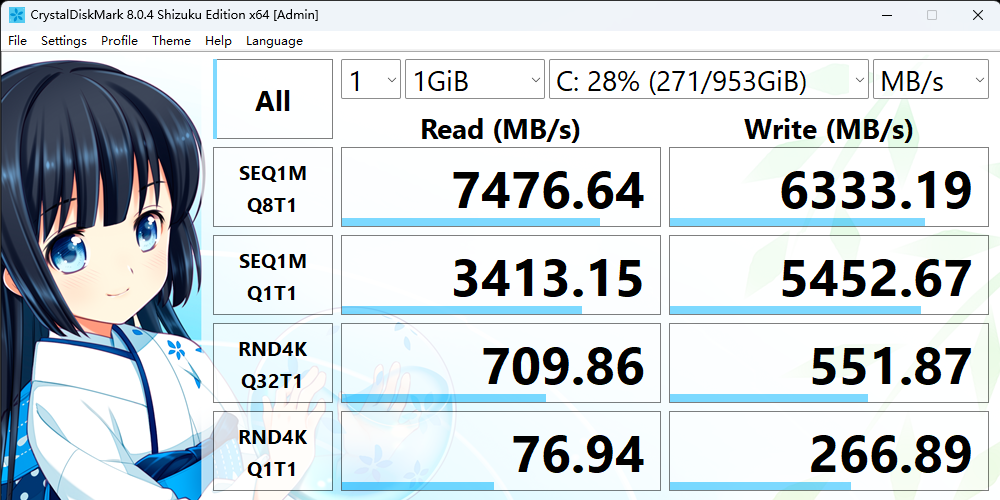Viewport: 1000px width, 500px height.
Task: Start the RND4K Q32T1 test
Action: (x=273, y=363)
